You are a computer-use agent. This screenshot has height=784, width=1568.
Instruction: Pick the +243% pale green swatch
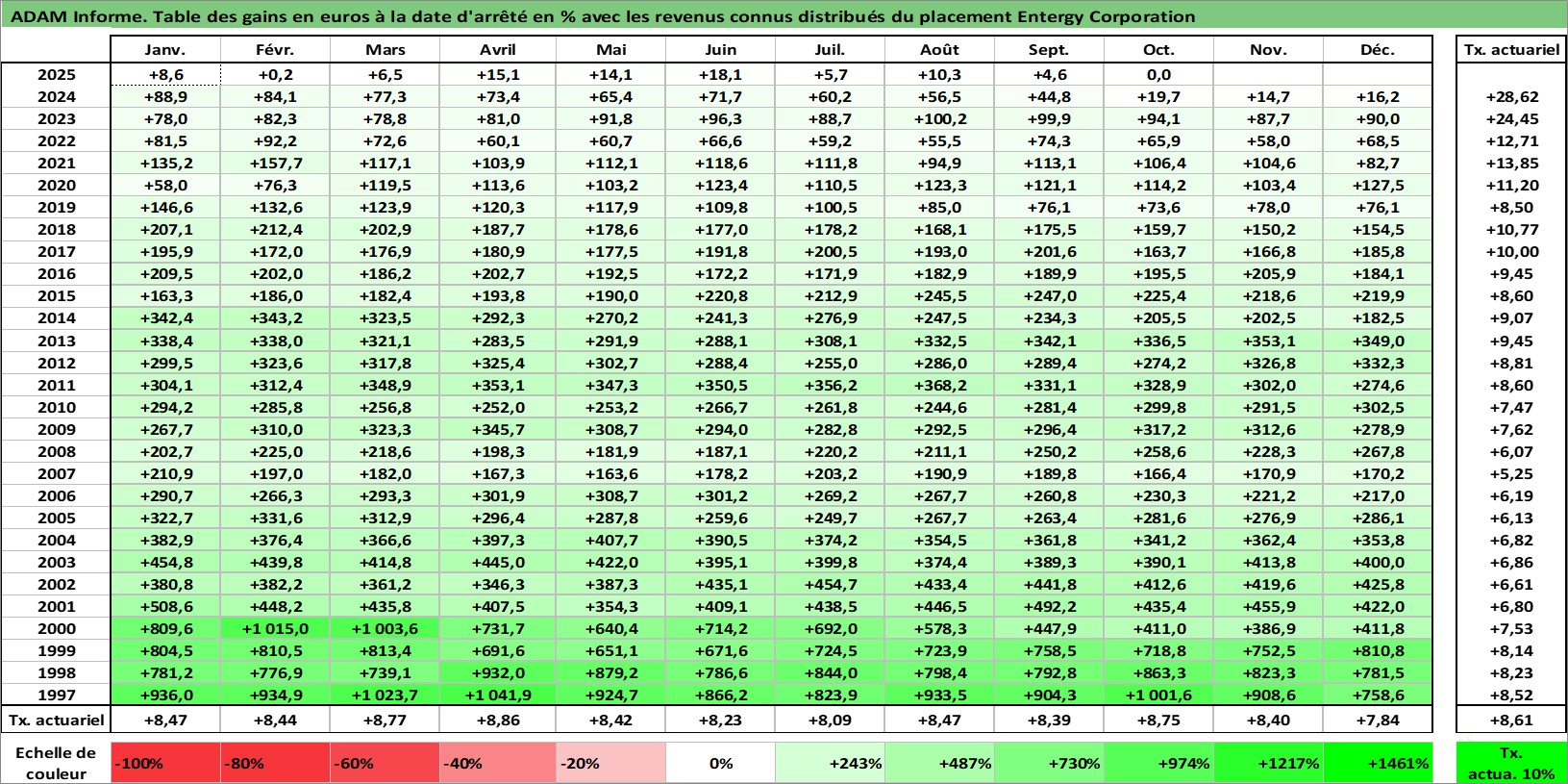coord(831,763)
